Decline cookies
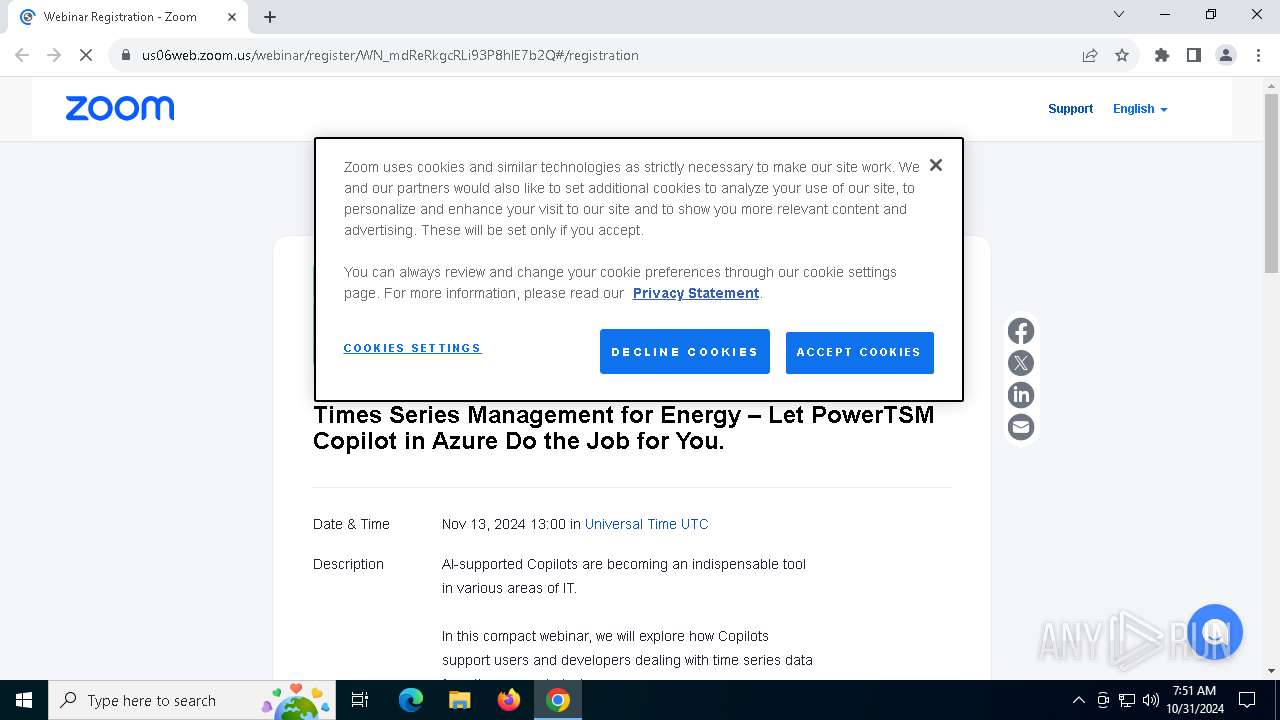The width and height of the screenshot is (1280, 720). click(x=685, y=352)
